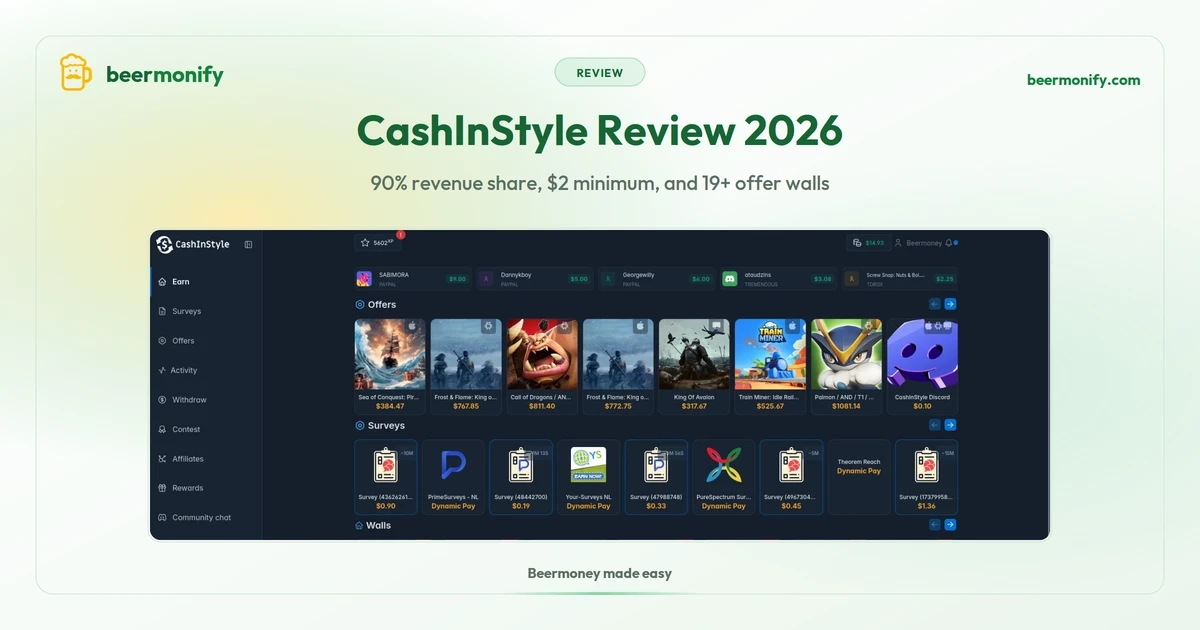Click the Beermoney made easy tagline

tap(600, 574)
